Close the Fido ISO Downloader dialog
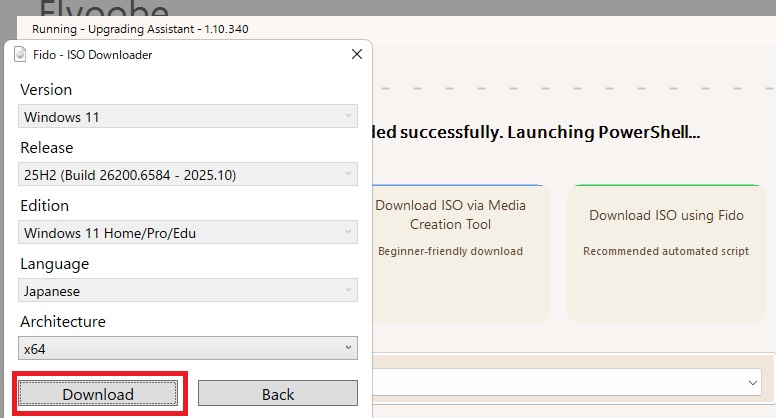Viewport: 776px width, 418px height. point(357,55)
